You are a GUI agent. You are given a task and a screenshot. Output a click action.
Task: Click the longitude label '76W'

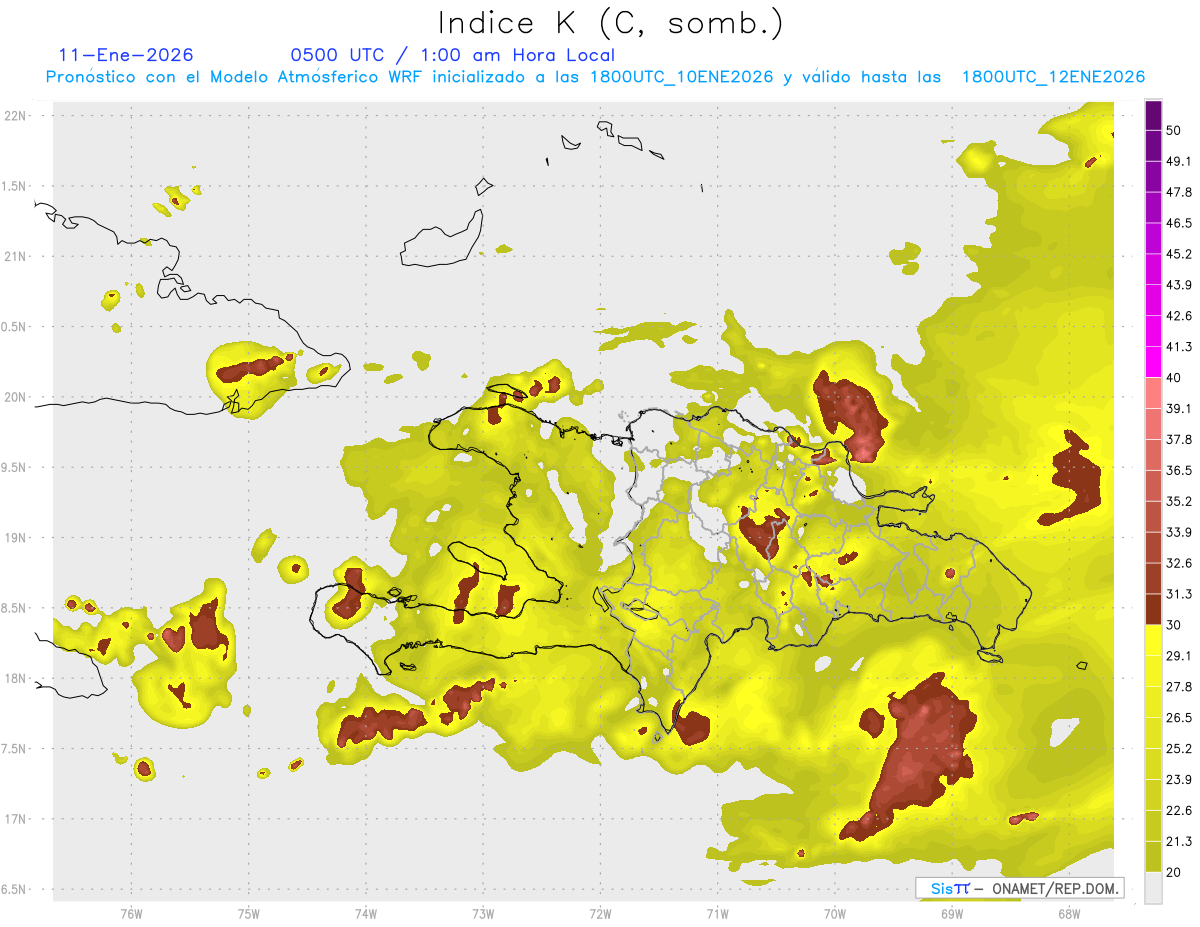(x=131, y=913)
